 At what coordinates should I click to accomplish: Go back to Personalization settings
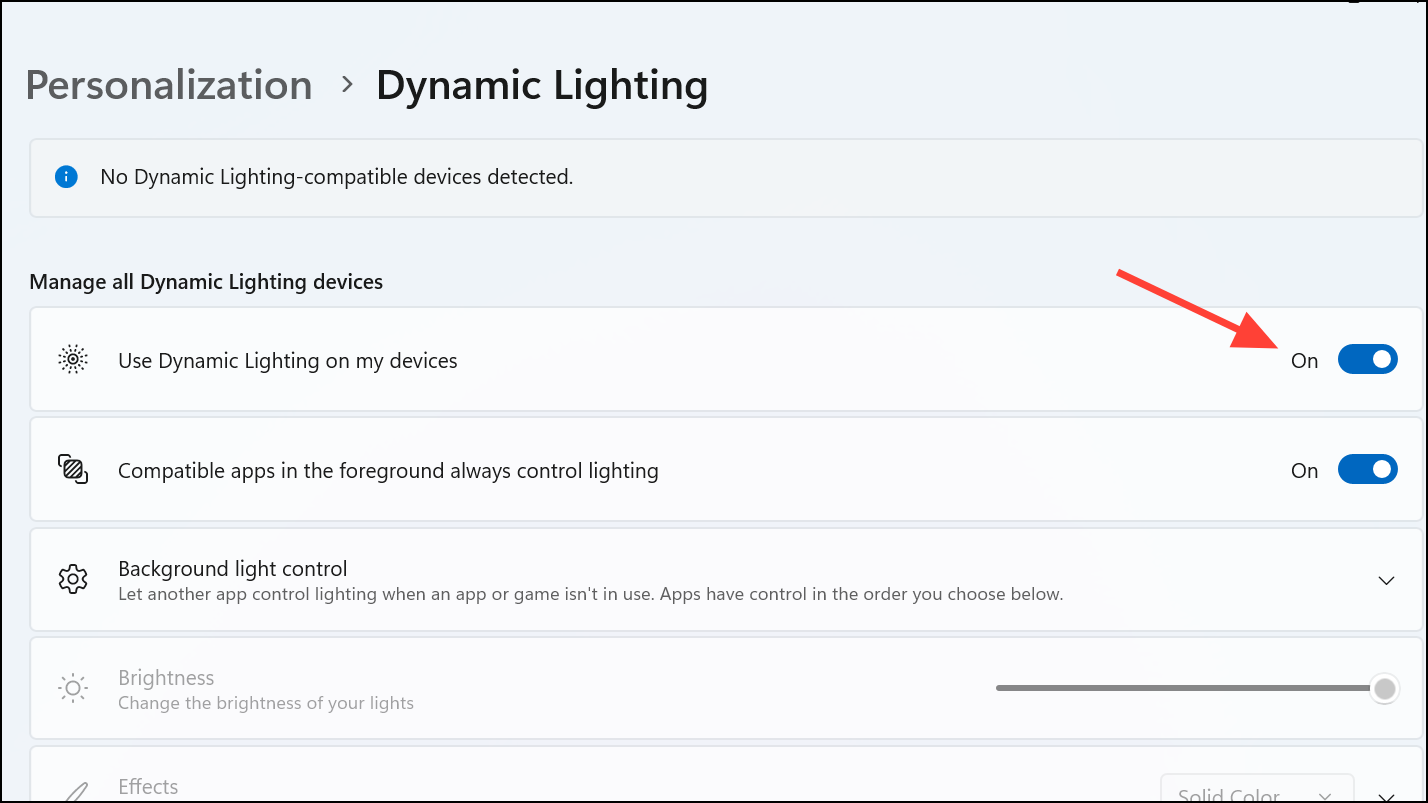[x=168, y=85]
